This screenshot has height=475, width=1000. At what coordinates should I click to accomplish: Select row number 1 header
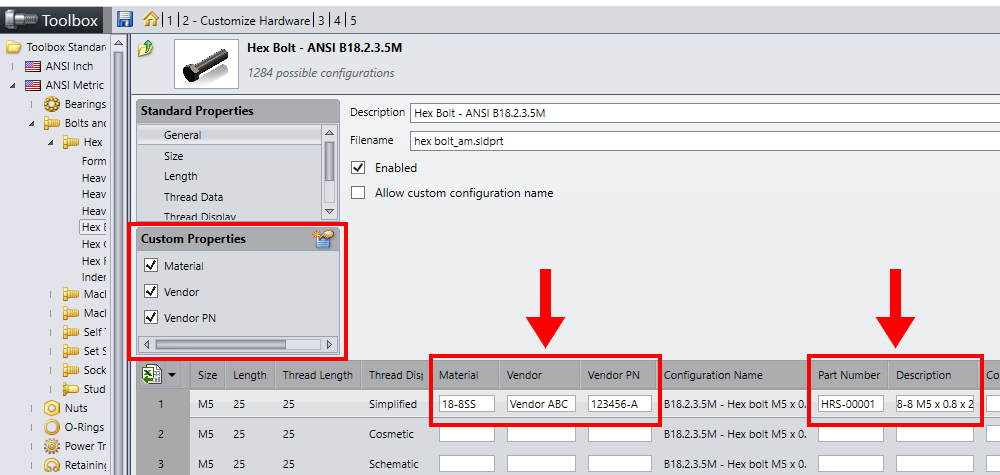pos(163,404)
